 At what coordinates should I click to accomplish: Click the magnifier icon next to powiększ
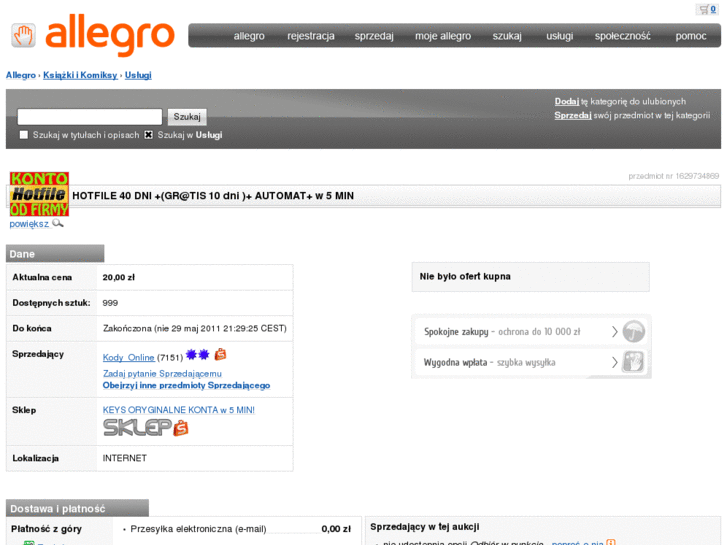[58, 223]
